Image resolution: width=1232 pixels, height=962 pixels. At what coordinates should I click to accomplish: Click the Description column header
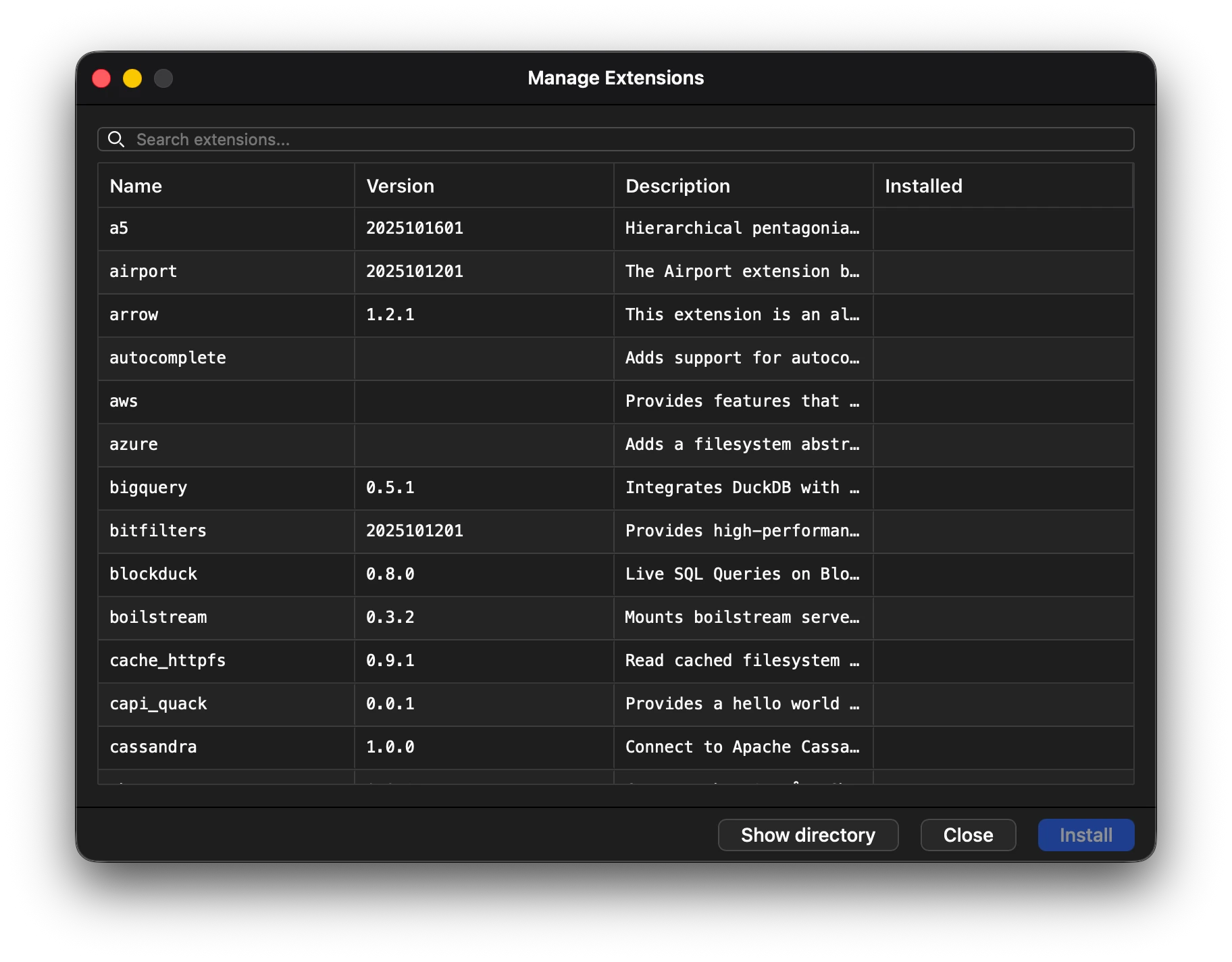tap(677, 186)
